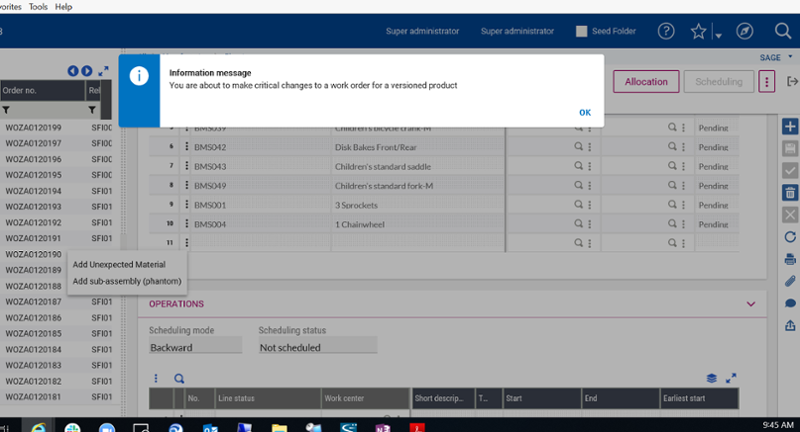Click the printer icon in right sidebar
Screen dimensions: 800x432
pos(790,259)
